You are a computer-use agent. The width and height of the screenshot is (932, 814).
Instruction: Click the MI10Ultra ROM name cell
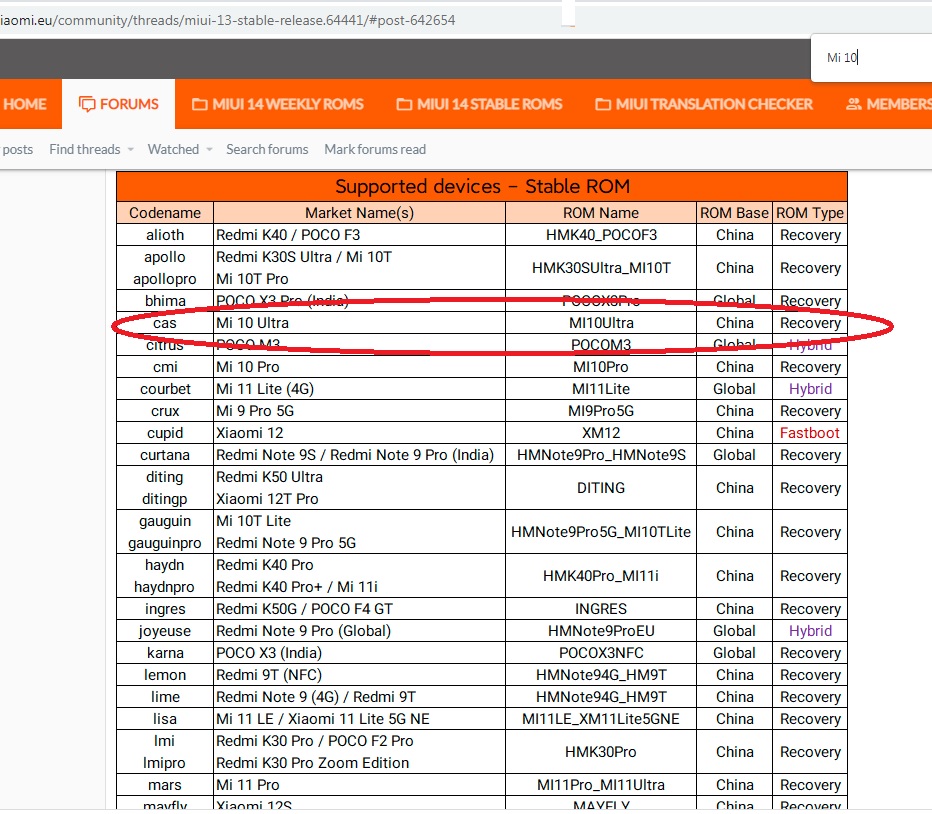(601, 323)
